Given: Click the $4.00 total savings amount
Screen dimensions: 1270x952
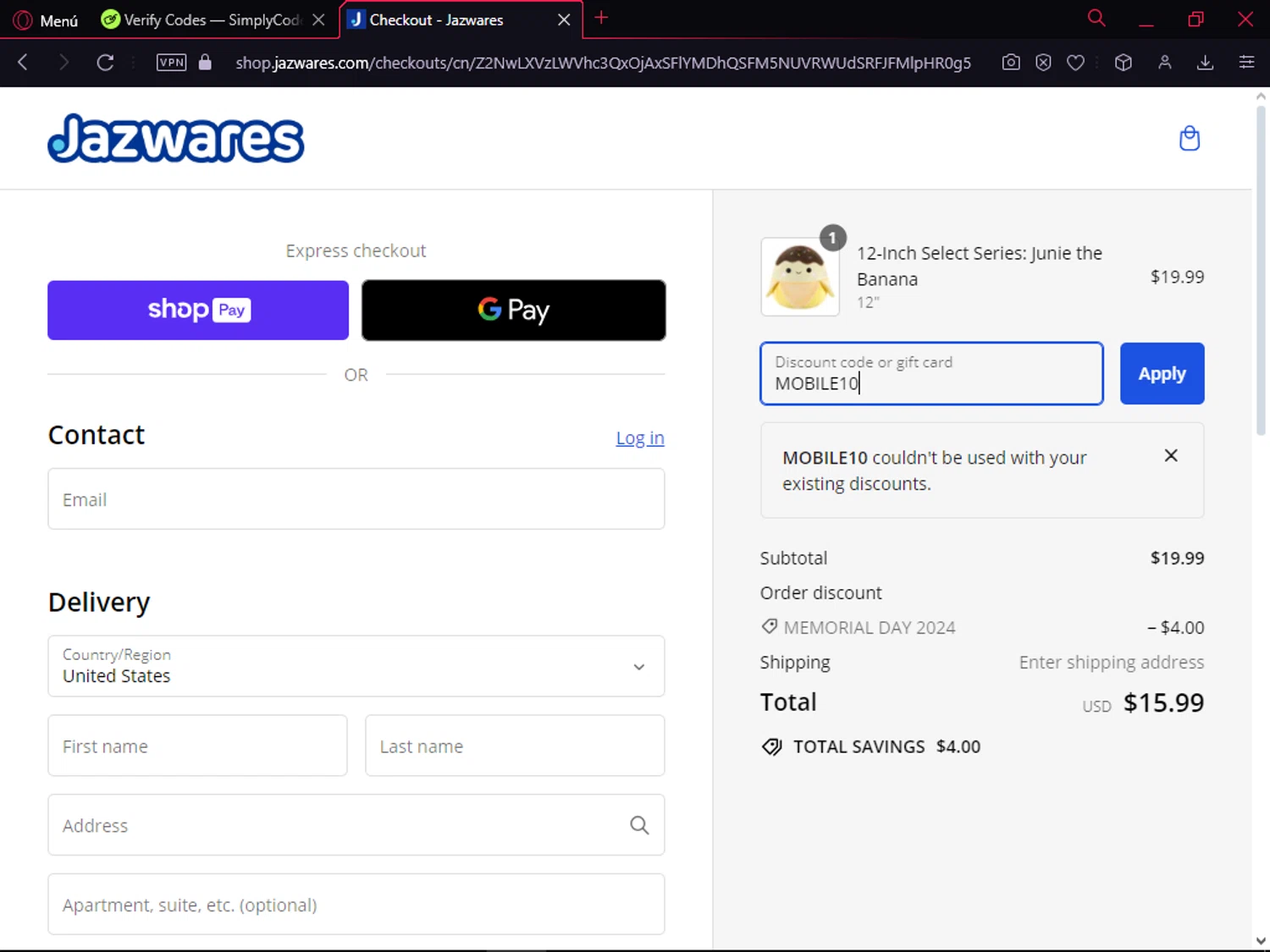Looking at the screenshot, I should [958, 746].
